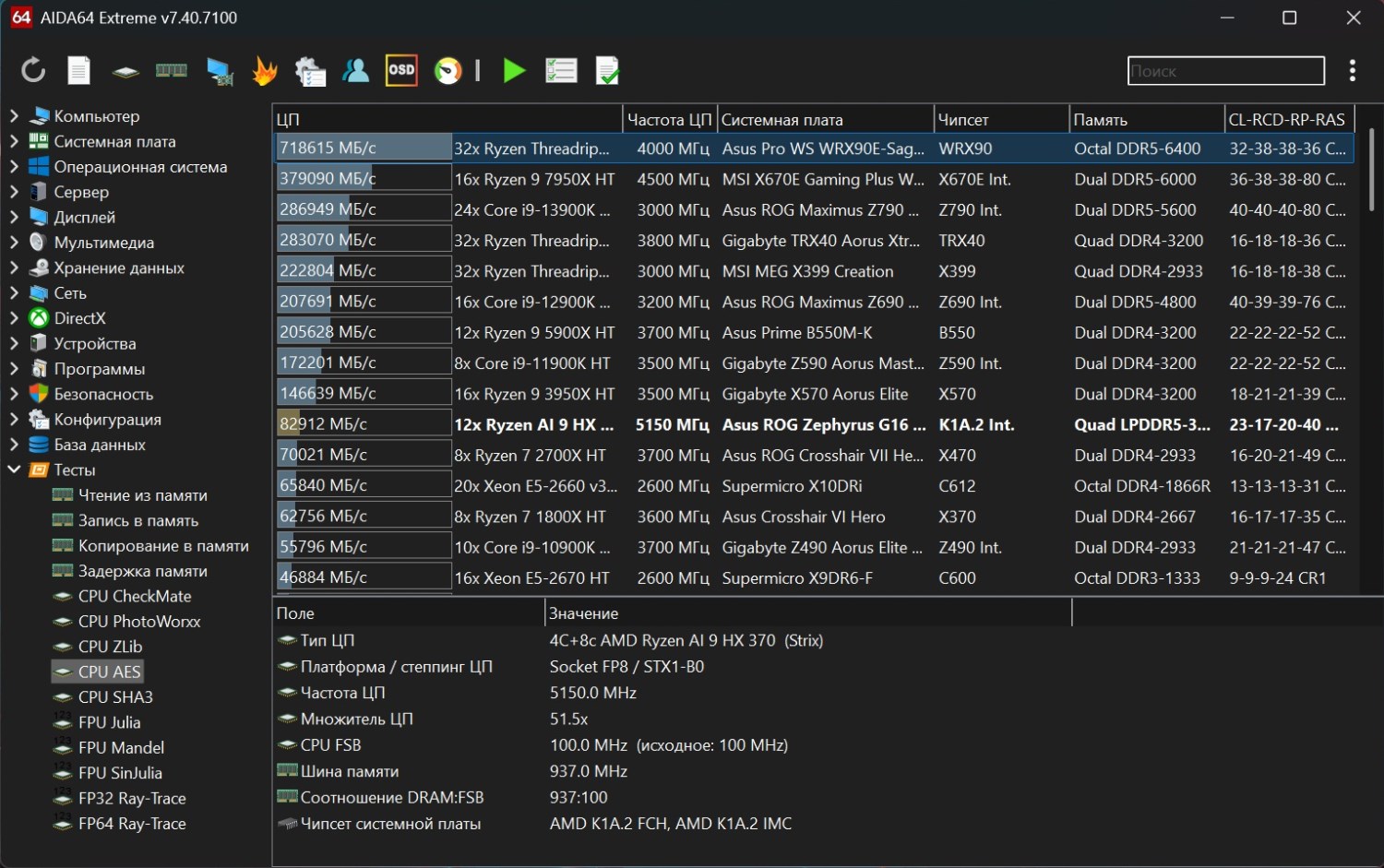Expand the Компьютер tree node
This screenshot has width=1384, height=868.
point(14,116)
